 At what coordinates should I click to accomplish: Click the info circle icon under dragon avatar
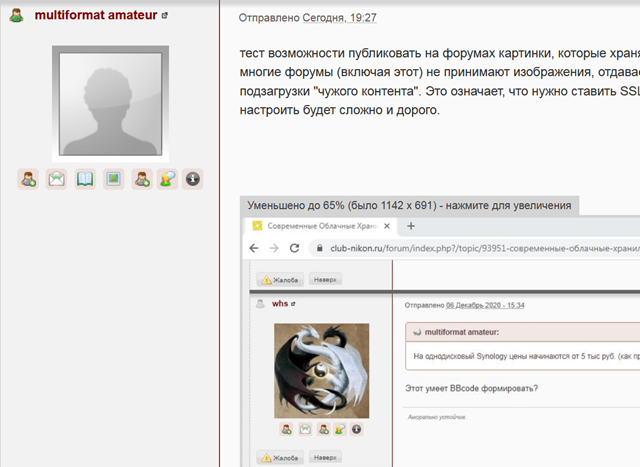357,429
